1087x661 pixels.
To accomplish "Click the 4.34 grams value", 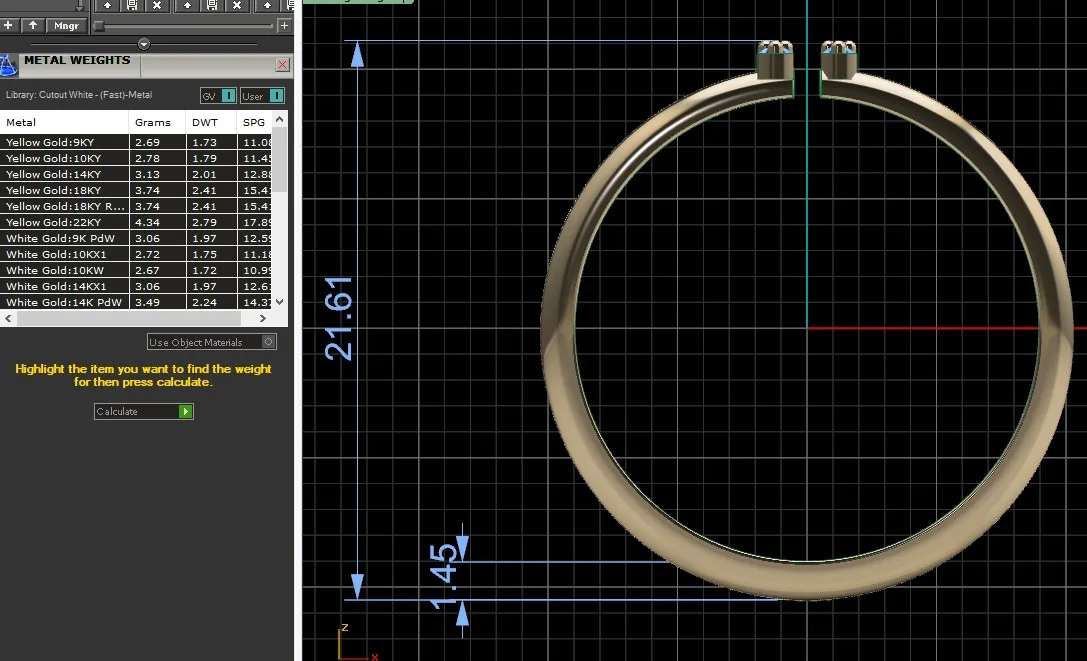I will pyautogui.click(x=148, y=223).
